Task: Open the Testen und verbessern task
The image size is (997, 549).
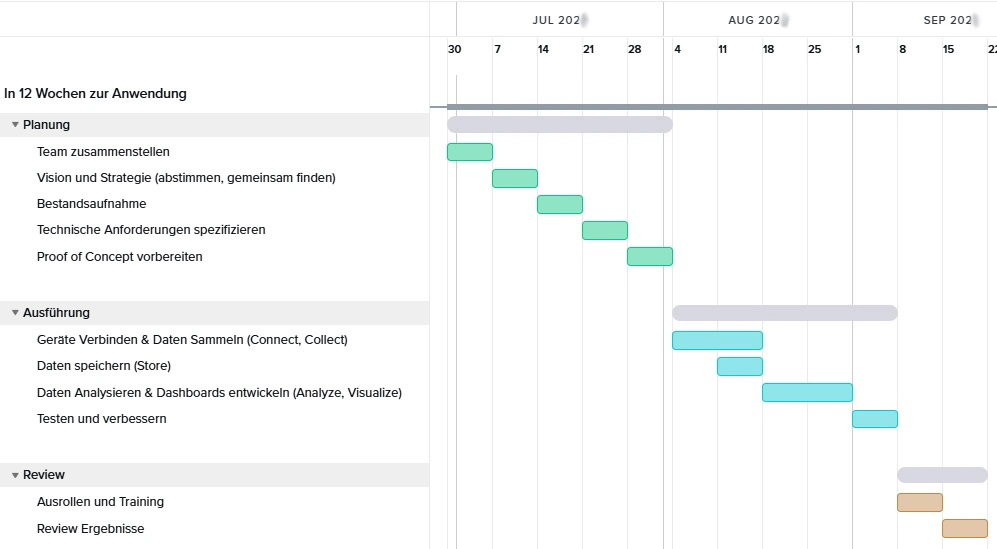Action: click(x=101, y=419)
